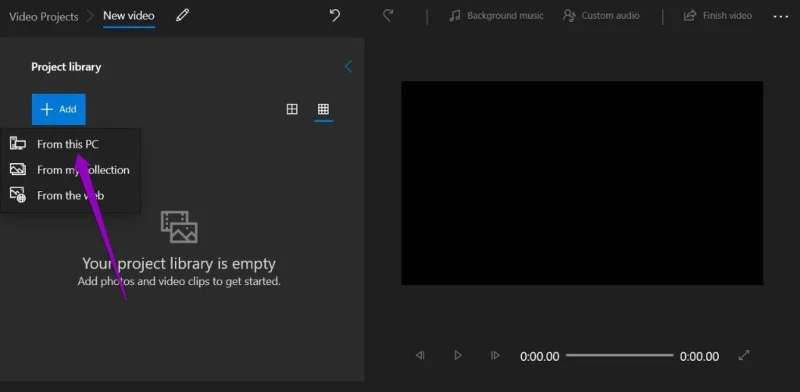Click the Custom audio person icon
Screen dimensions: 800x392
pos(569,16)
